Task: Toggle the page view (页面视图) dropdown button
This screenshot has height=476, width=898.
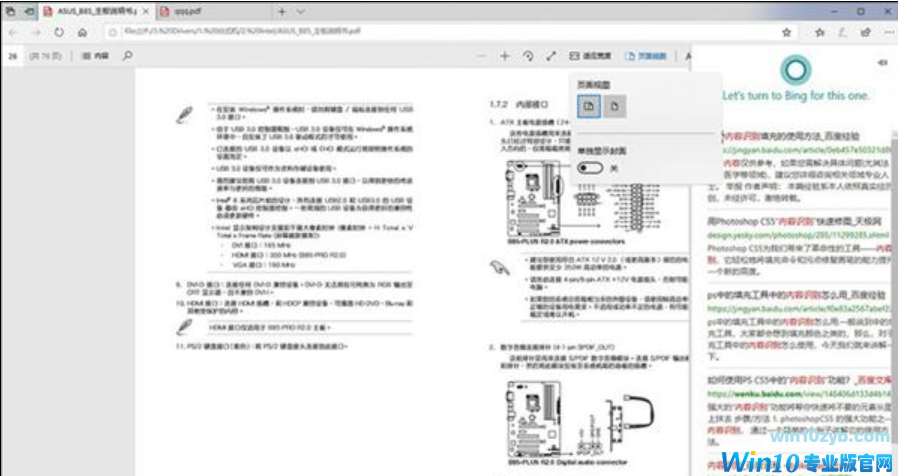Action: [646, 56]
